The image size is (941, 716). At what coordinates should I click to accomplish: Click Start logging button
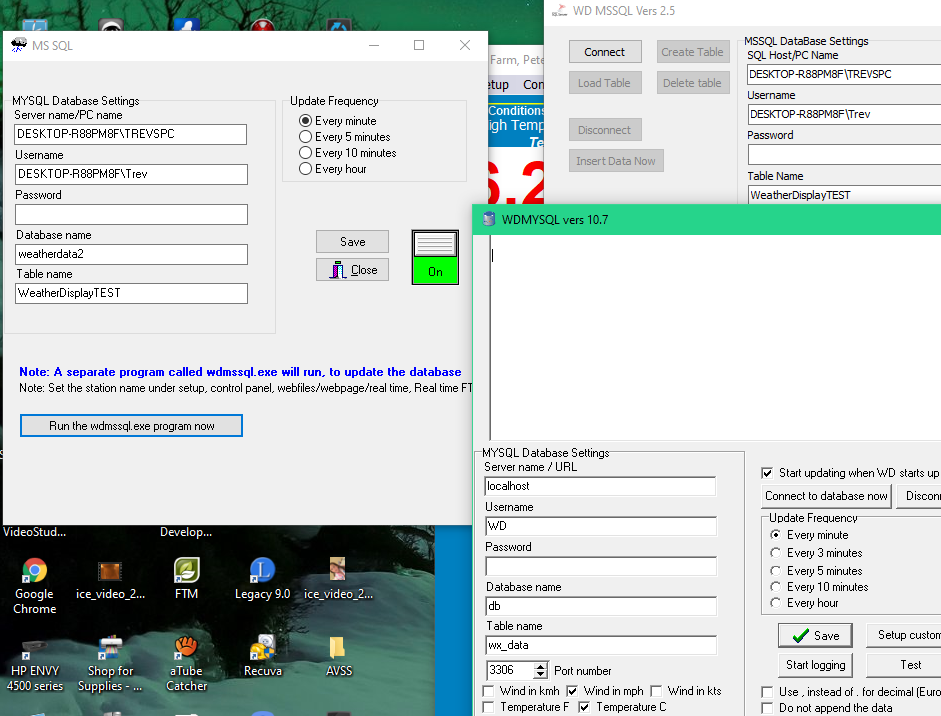(x=816, y=665)
